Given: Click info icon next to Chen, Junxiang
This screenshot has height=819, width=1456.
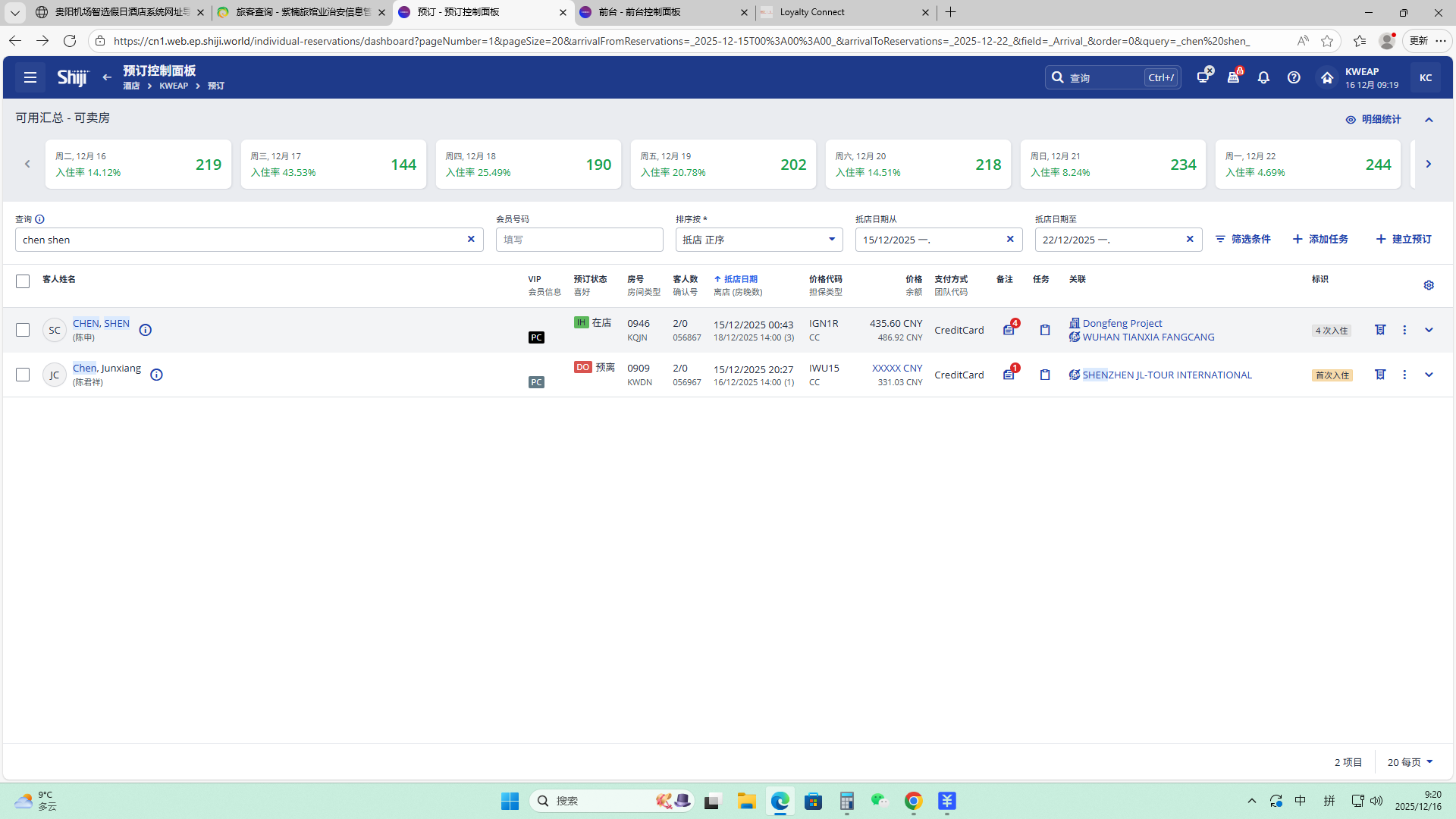Looking at the screenshot, I should (x=156, y=375).
